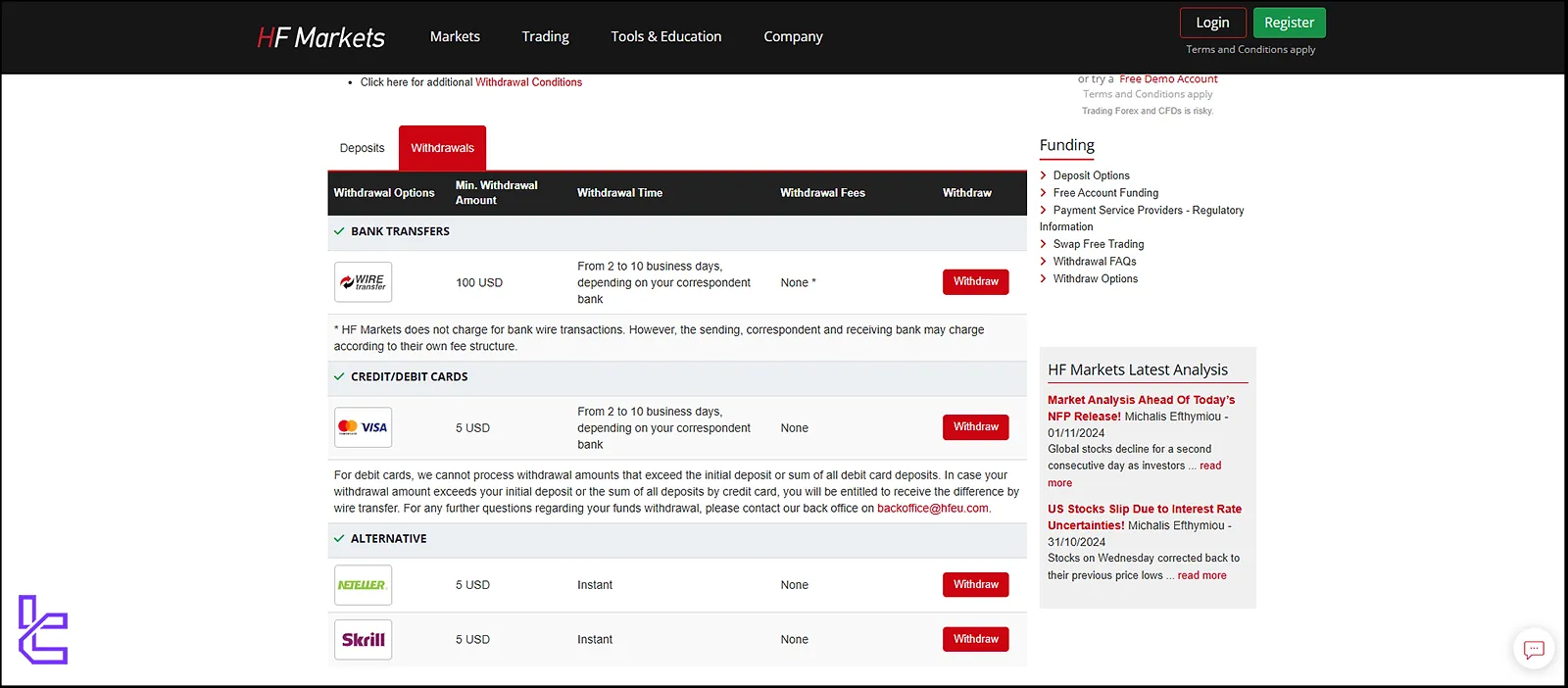The image size is (1568, 688).
Task: Open the Tools & Education menu
Action: coord(665,36)
